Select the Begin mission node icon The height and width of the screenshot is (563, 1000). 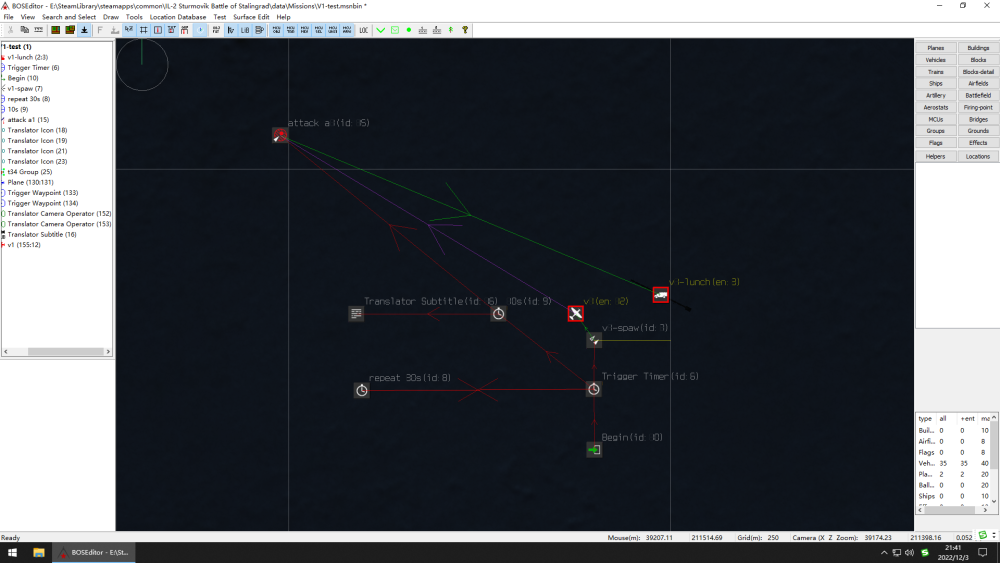point(594,450)
